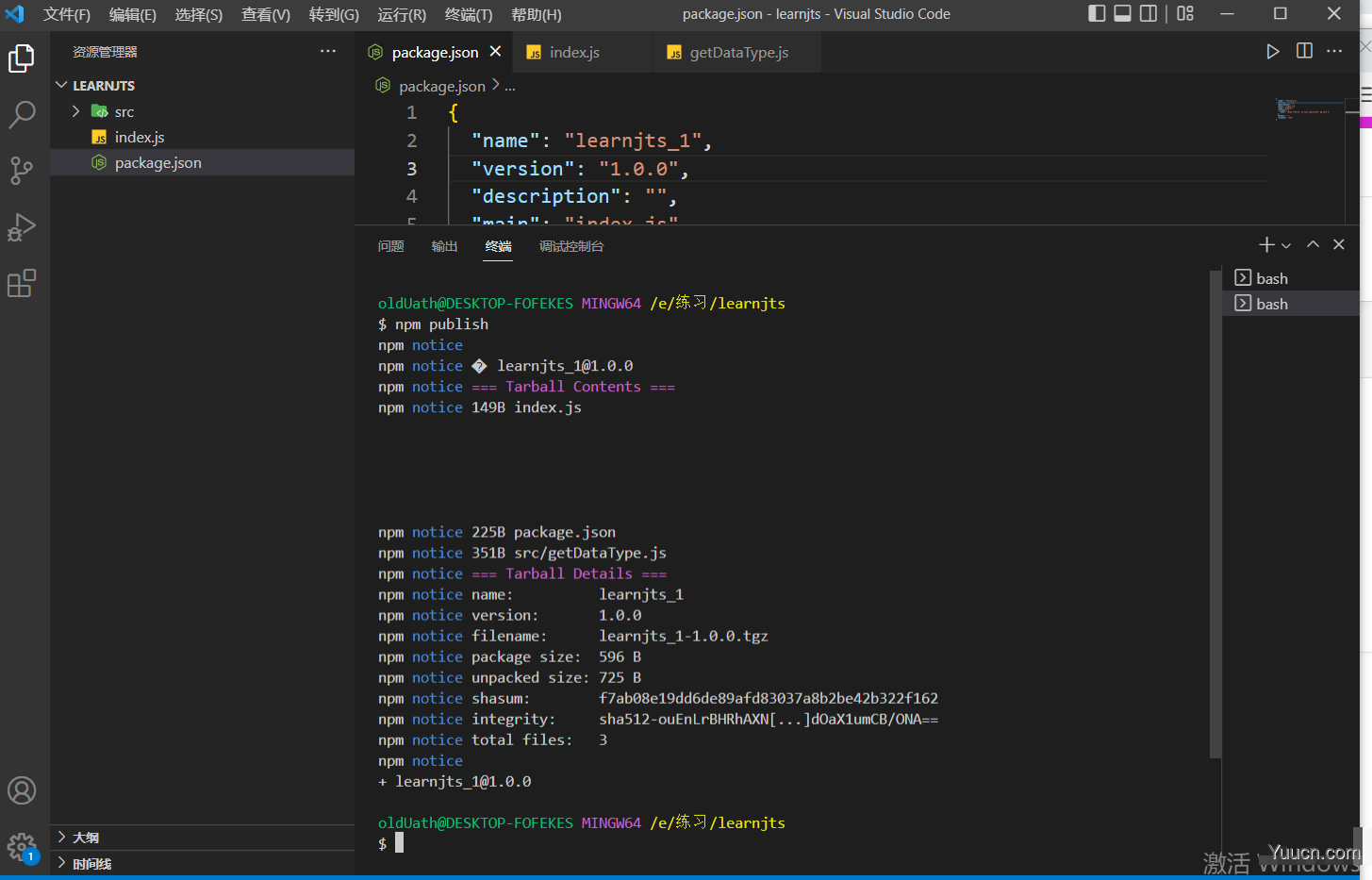This screenshot has width=1372, height=880.
Task: Click the "description" key in editor
Action: pos(545,196)
